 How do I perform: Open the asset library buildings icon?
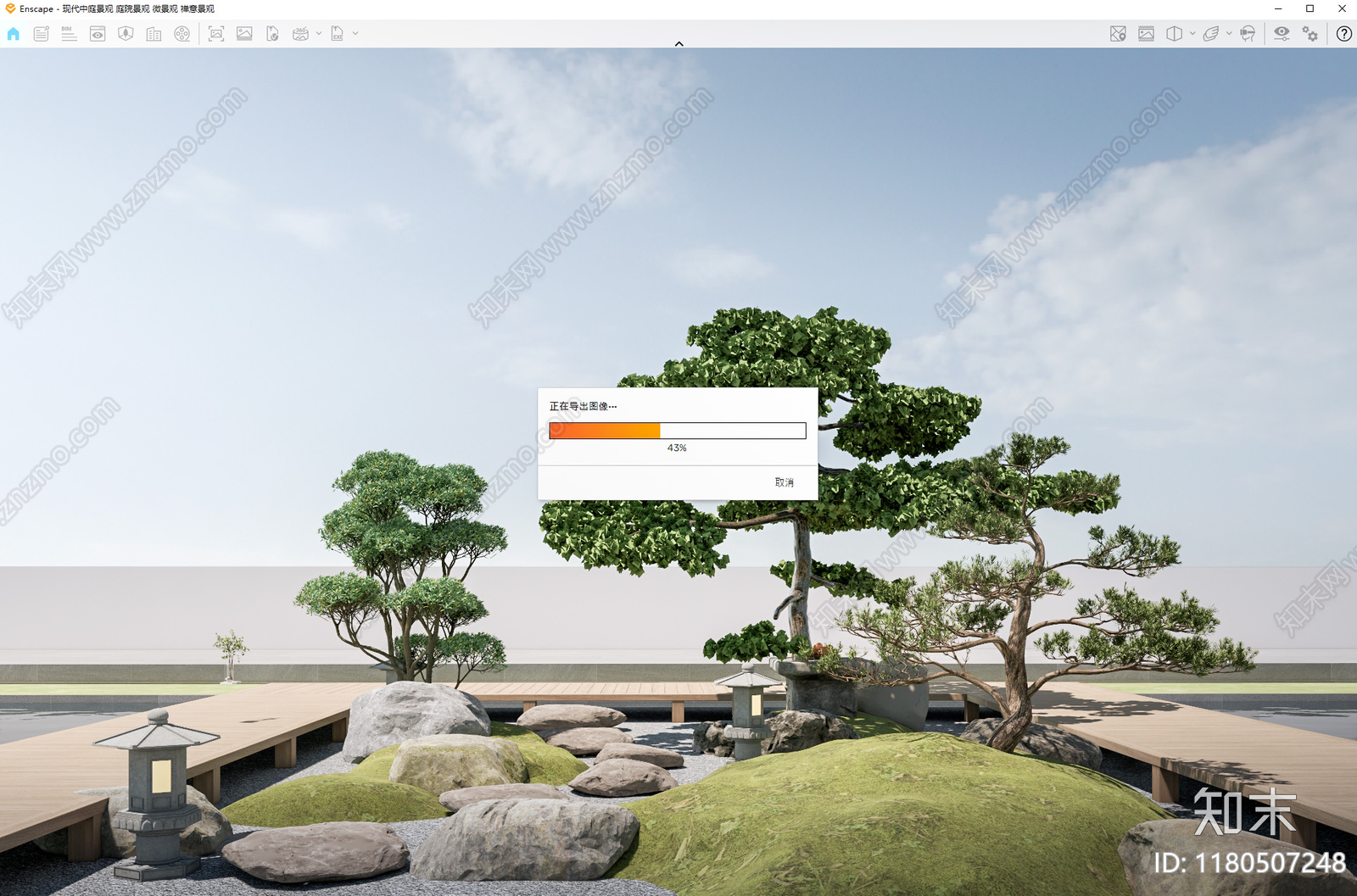click(154, 34)
